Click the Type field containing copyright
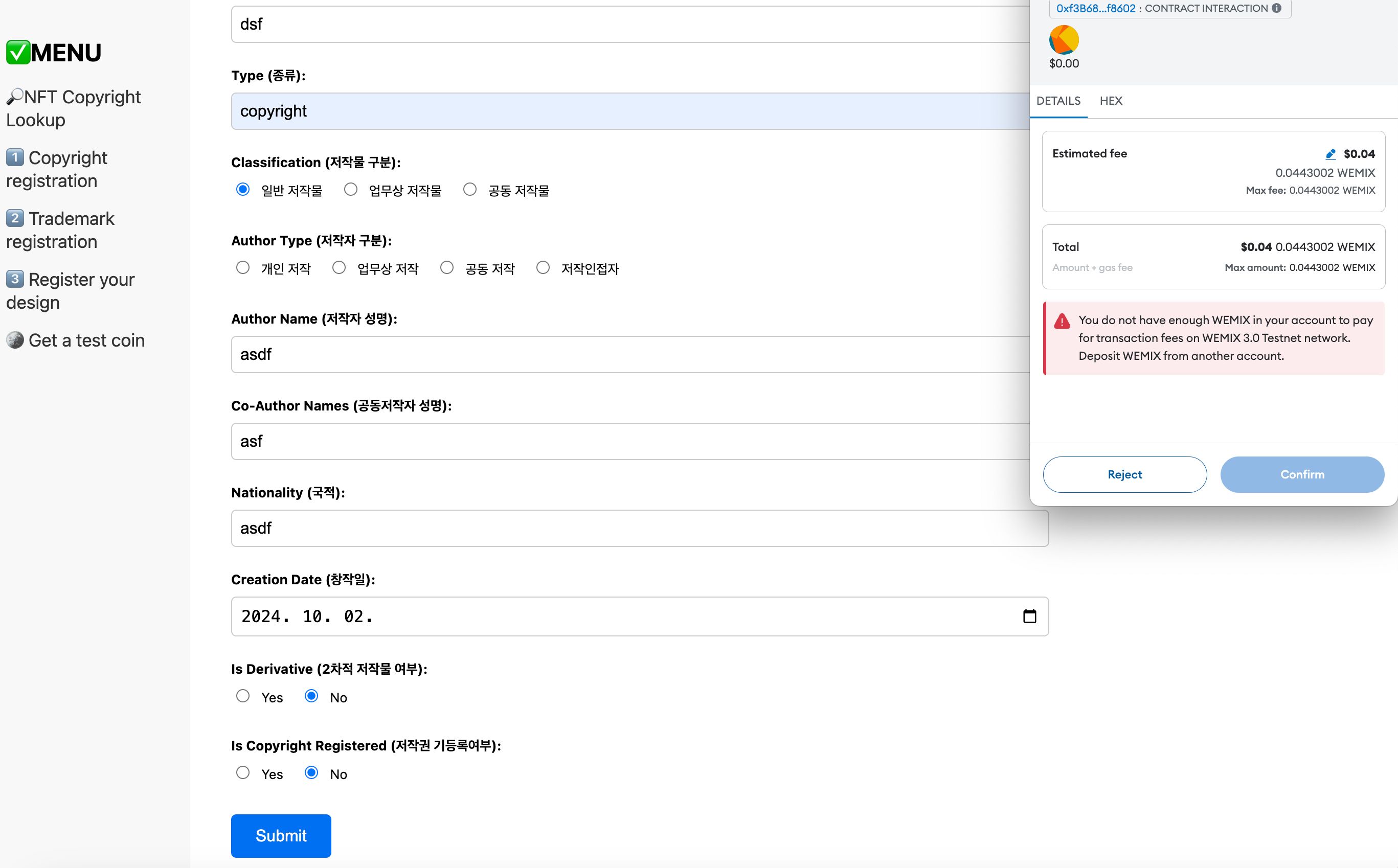The height and width of the screenshot is (868, 1398). tap(630, 111)
